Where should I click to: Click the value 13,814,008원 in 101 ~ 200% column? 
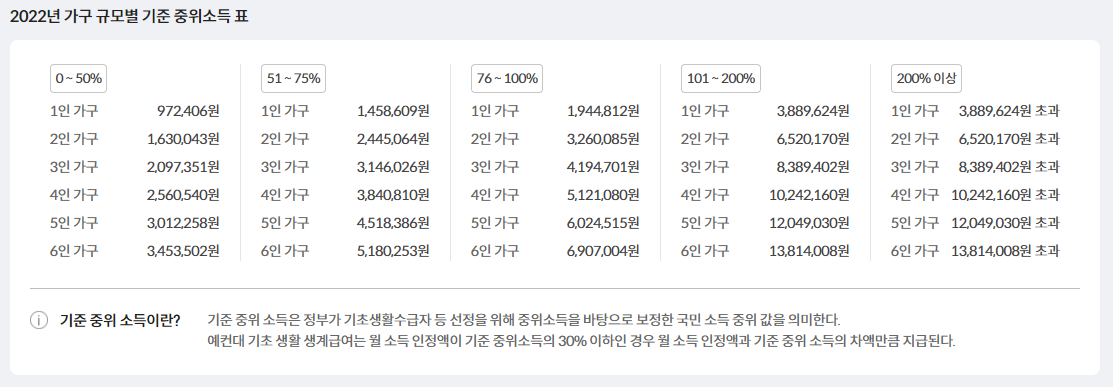point(810,251)
